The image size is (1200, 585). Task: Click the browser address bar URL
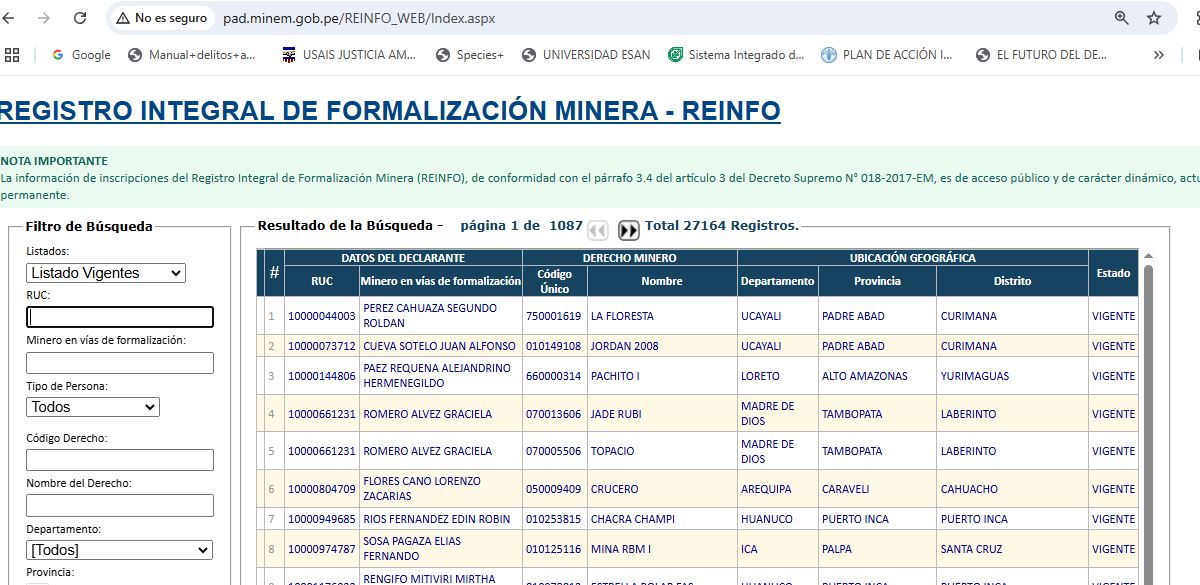tap(359, 18)
